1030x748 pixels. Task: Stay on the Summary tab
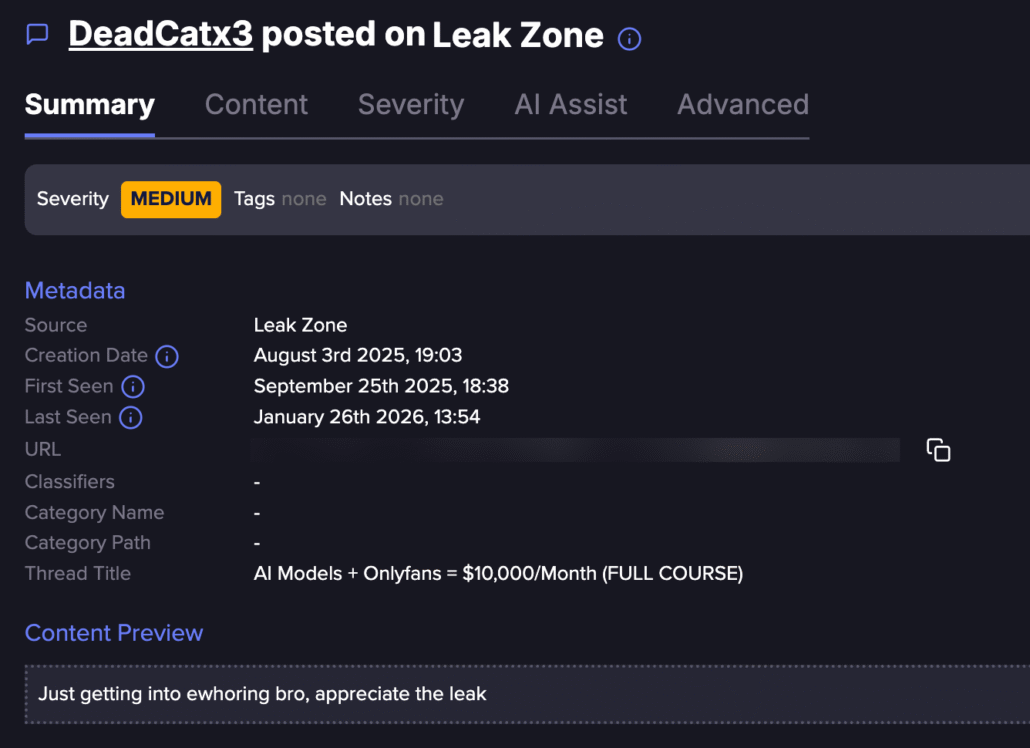click(x=89, y=105)
